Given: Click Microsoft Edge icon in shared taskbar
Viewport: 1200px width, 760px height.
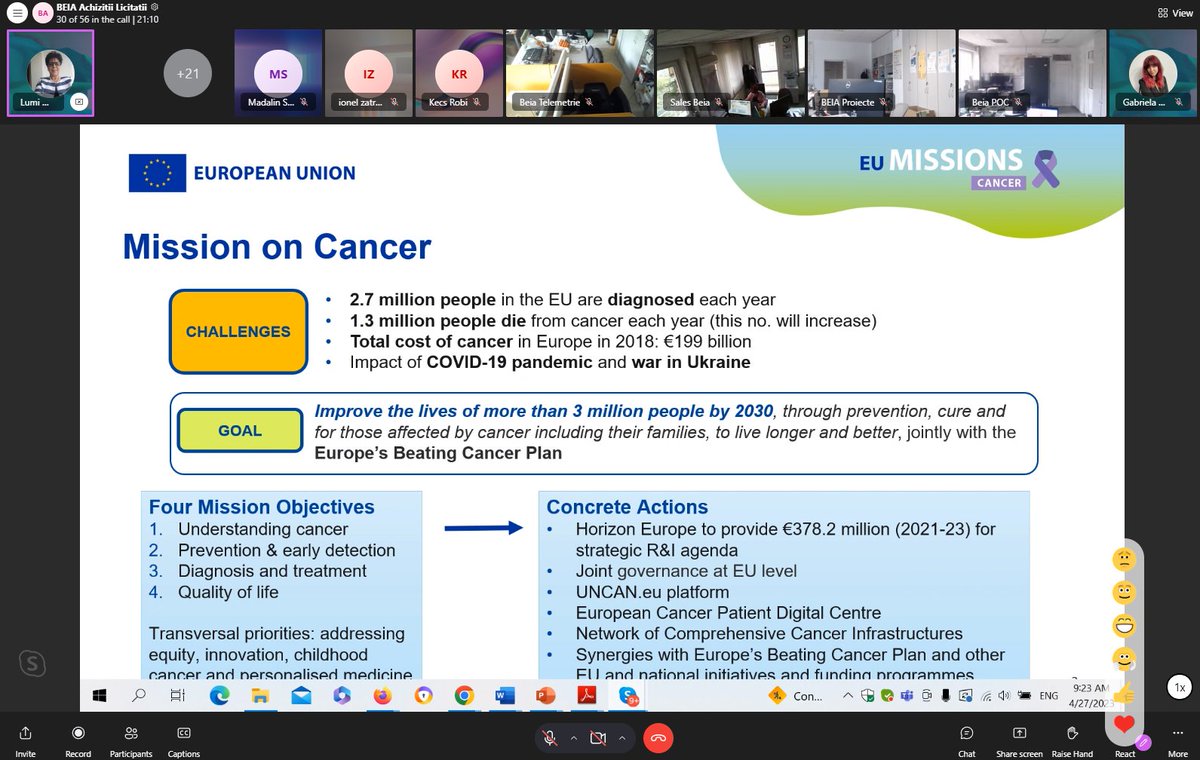Looking at the screenshot, I should [x=219, y=695].
